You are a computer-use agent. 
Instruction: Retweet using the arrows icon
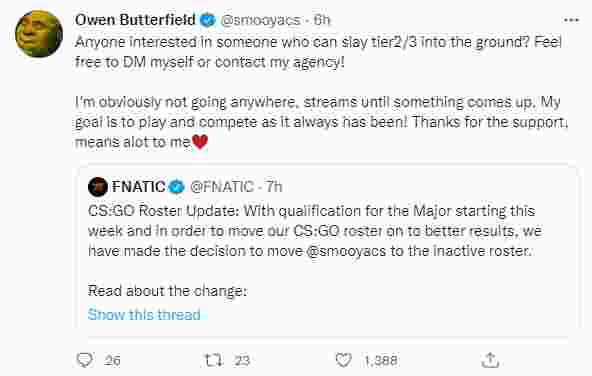214,360
